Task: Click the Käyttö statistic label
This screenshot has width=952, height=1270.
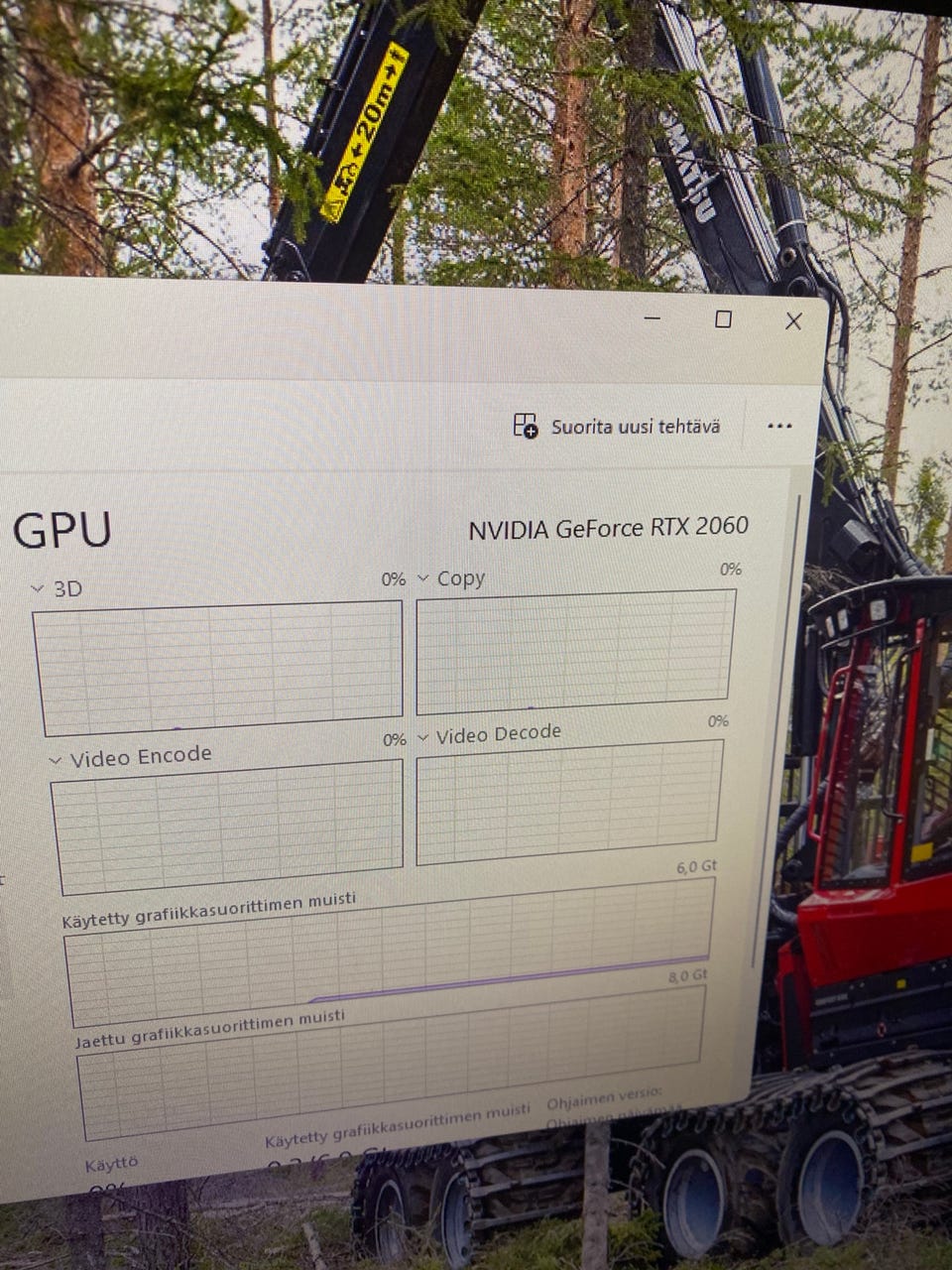Action: click(x=111, y=1164)
